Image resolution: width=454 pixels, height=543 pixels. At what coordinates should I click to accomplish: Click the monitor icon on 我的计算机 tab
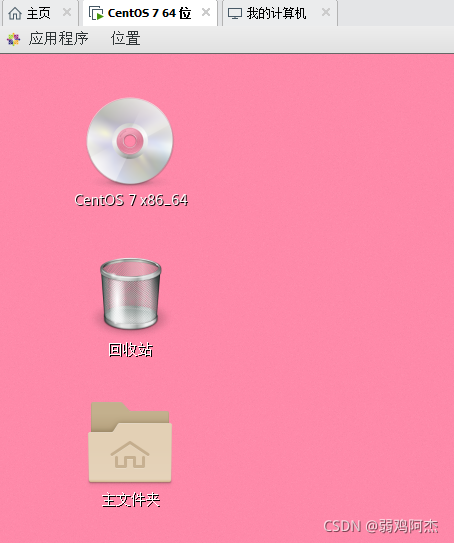coord(235,14)
